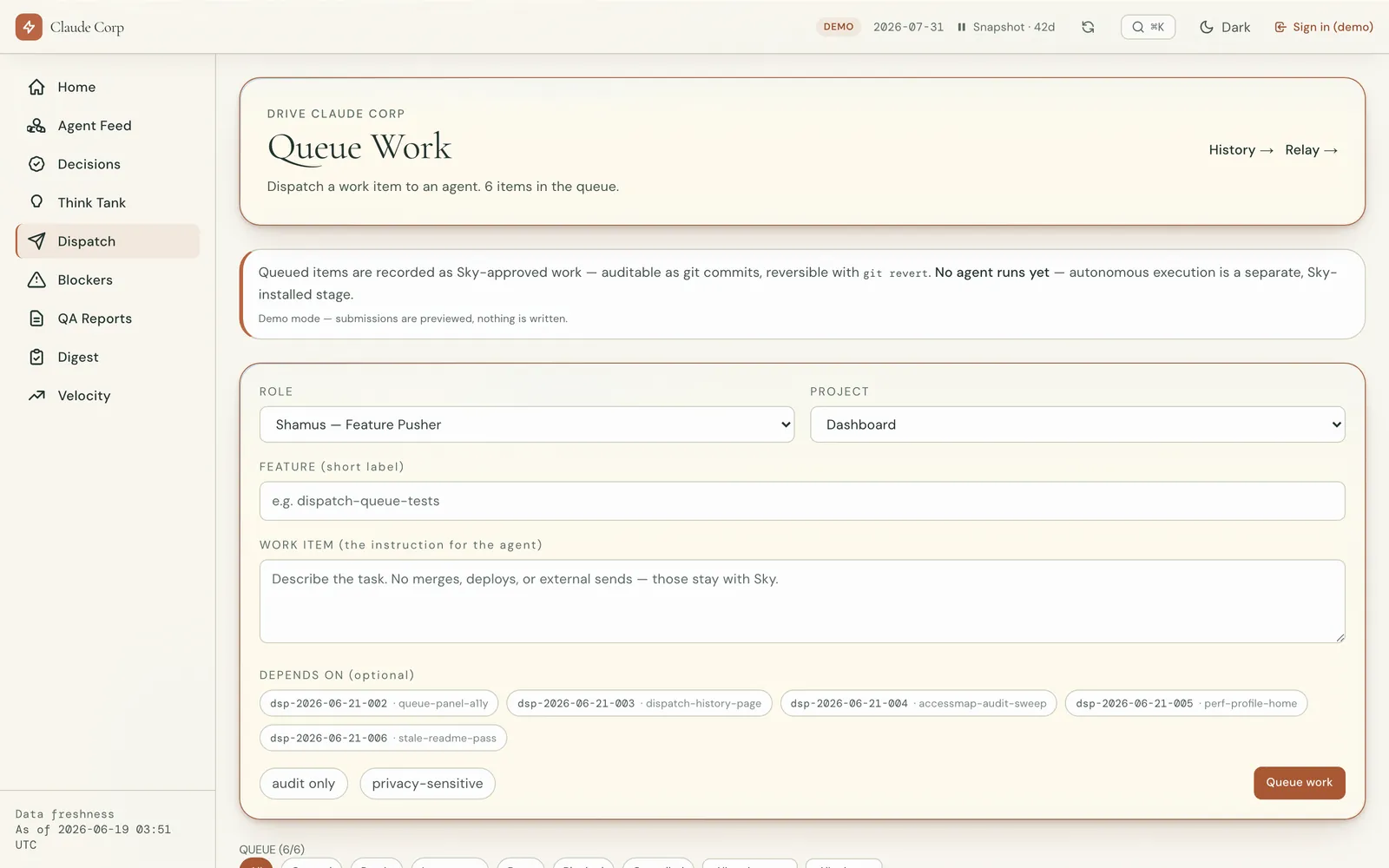Screen dimensions: 1389x868
Task: Select dependency dsp-2026-06-21-003 dispatch-history-page
Action: [x=639, y=703]
